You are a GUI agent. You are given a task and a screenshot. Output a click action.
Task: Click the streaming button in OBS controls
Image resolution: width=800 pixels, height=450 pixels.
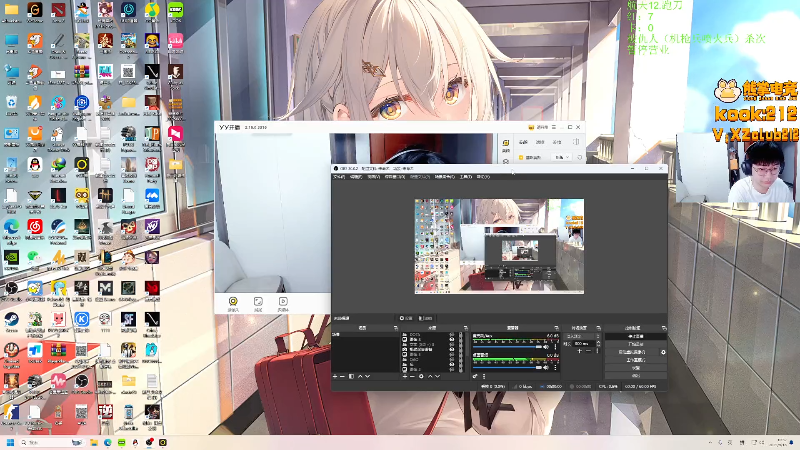[x=636, y=336]
